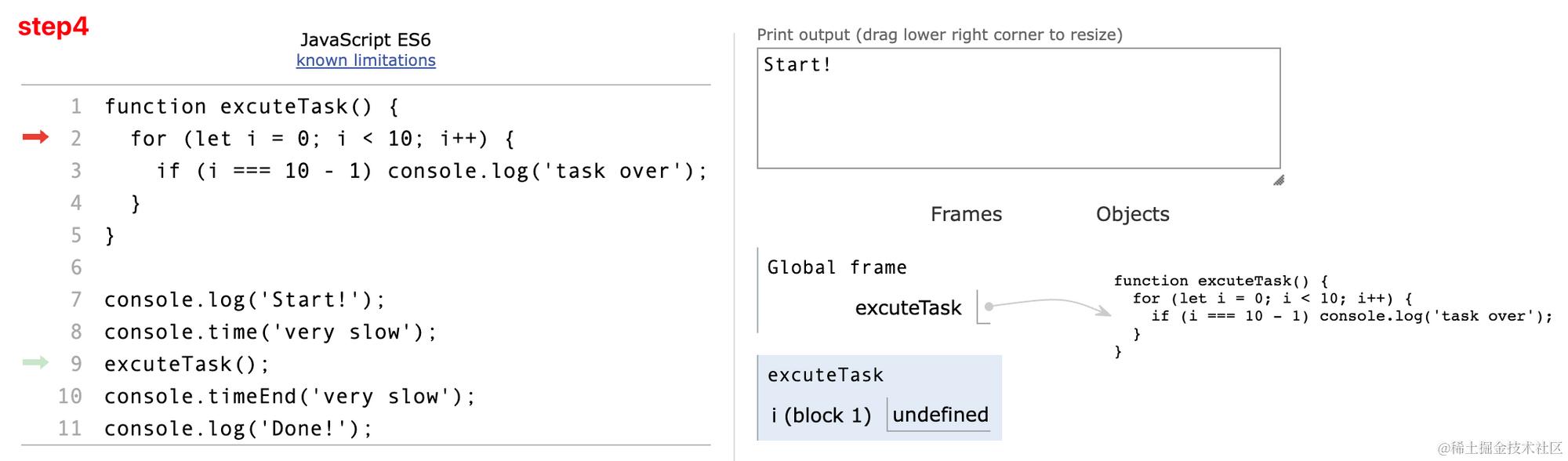Viewport: 1568px width, 461px height.
Task: Switch to the Frames column heading
Action: click(x=965, y=213)
